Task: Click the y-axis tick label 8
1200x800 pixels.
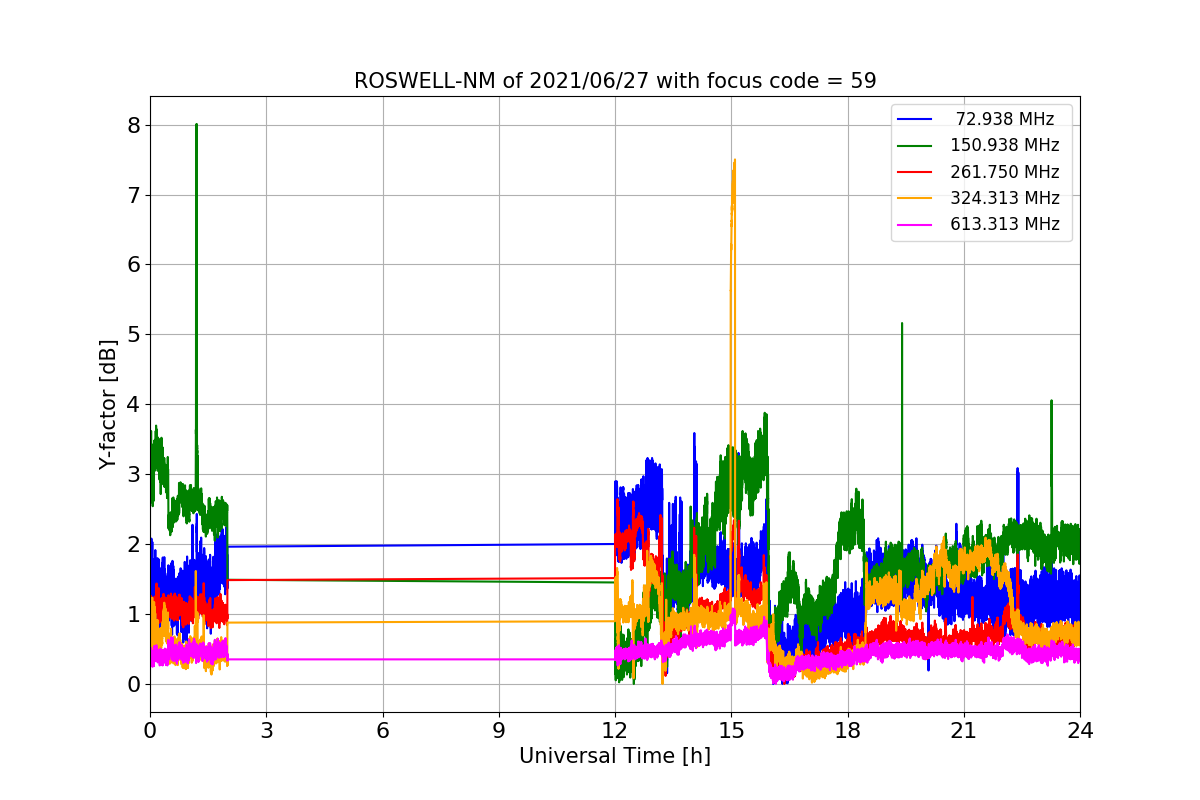Action: [x=133, y=126]
